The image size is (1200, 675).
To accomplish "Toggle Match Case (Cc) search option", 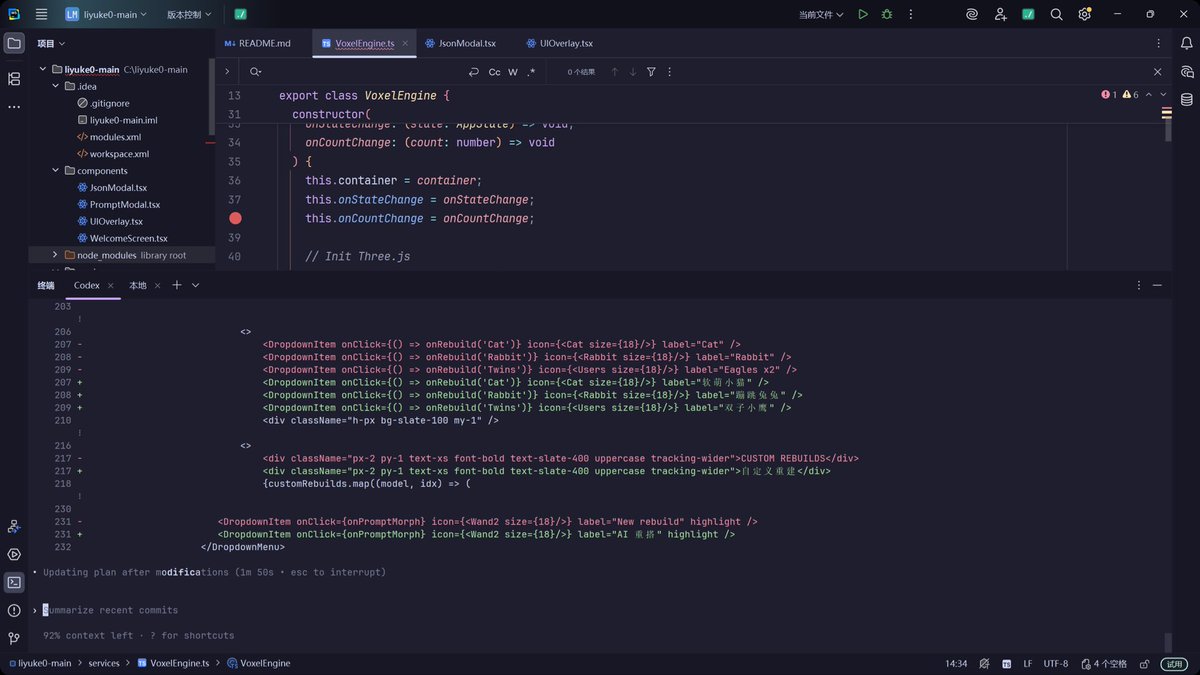I will [x=494, y=72].
